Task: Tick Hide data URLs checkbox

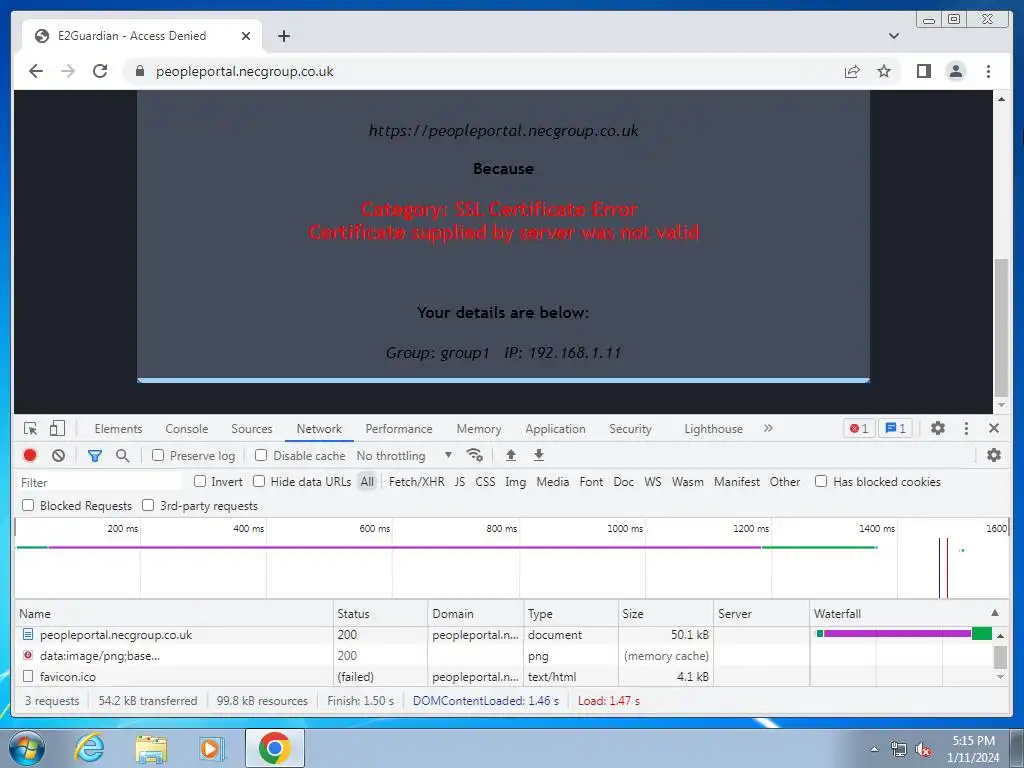Action: [259, 481]
